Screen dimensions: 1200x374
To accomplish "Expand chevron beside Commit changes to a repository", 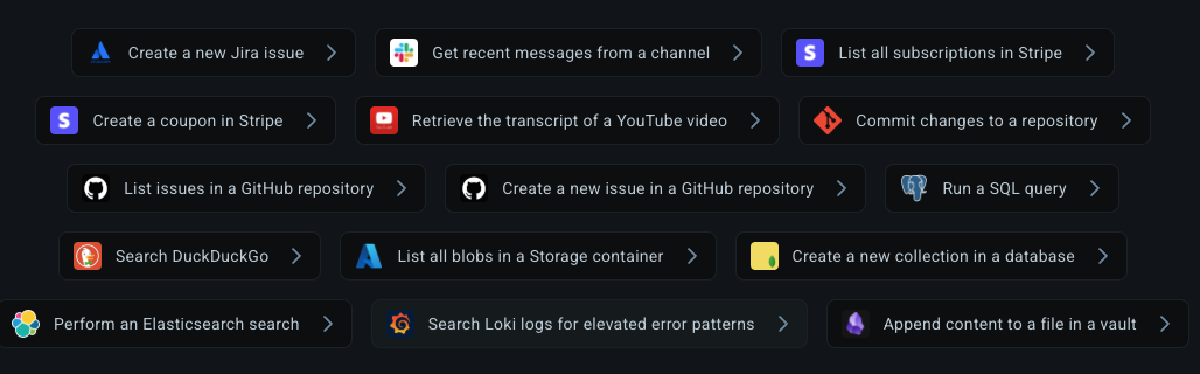I will 1126,121.
